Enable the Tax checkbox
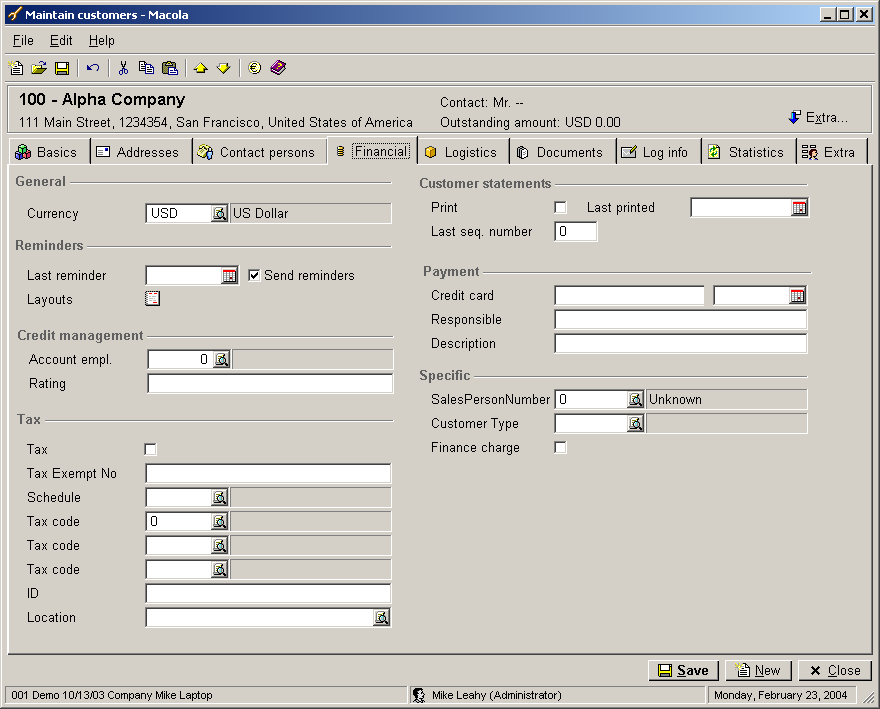Image resolution: width=880 pixels, height=709 pixels. pyautogui.click(x=150, y=450)
